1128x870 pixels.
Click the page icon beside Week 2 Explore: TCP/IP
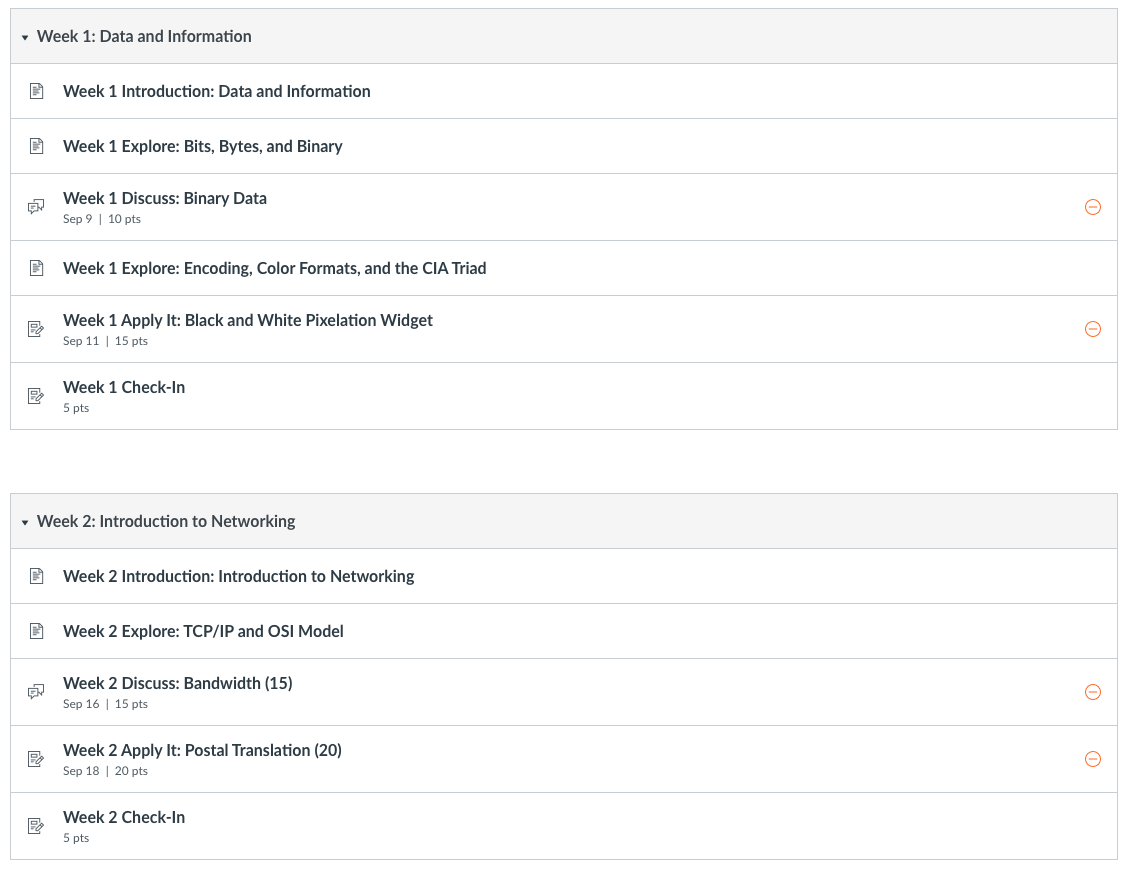[x=37, y=630]
